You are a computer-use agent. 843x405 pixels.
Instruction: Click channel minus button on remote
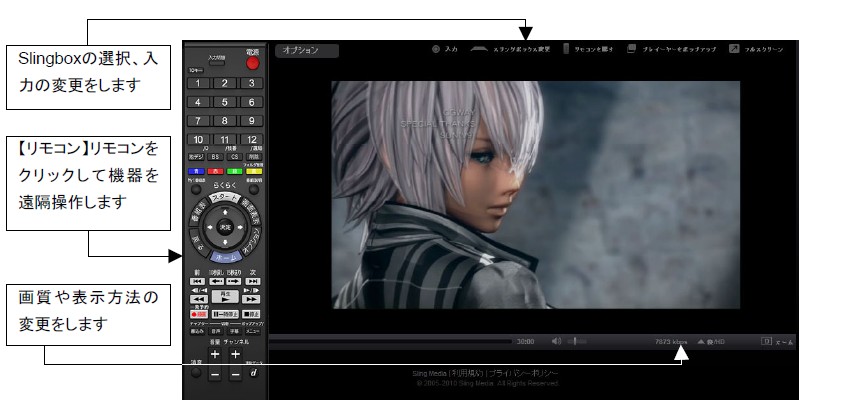coord(235,374)
